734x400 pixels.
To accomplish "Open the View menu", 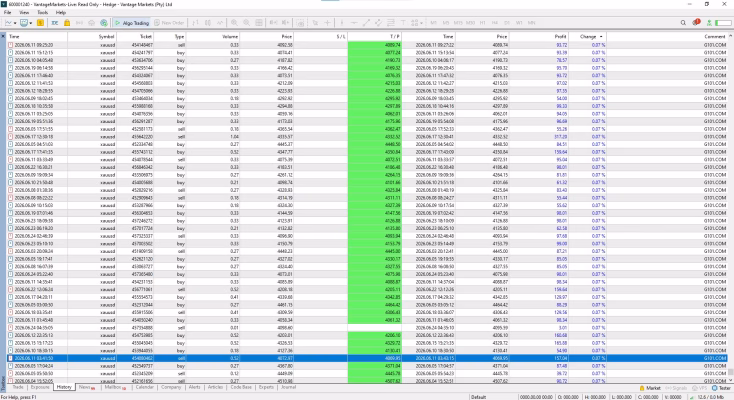I will click(24, 13).
